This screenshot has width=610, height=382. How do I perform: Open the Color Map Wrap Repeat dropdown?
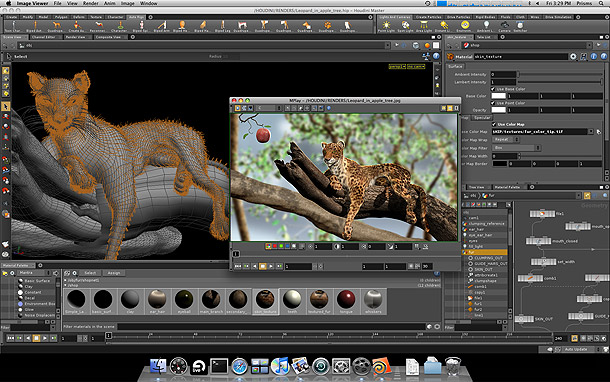tap(506, 140)
